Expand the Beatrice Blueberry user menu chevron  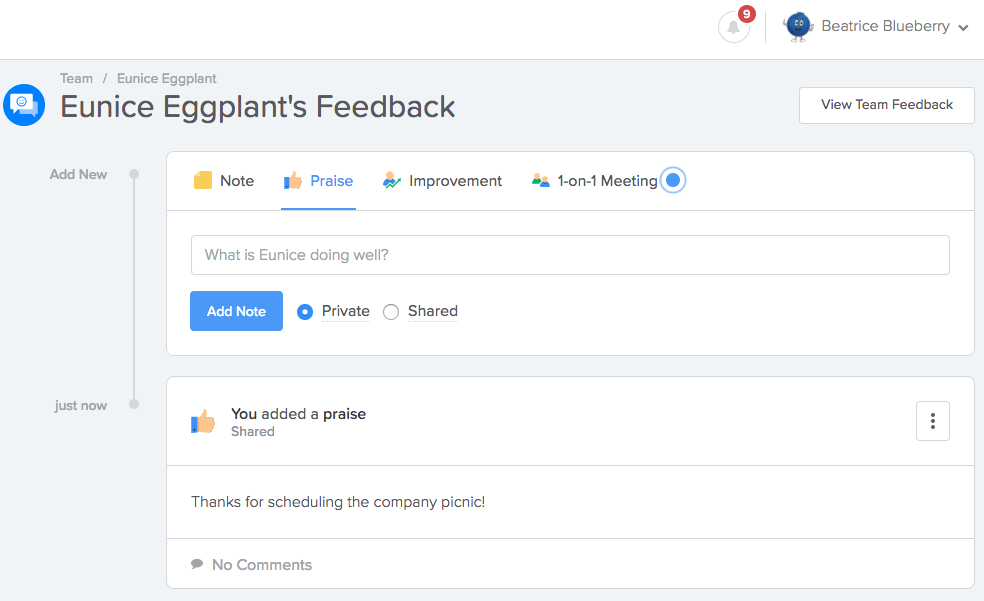coord(963,28)
